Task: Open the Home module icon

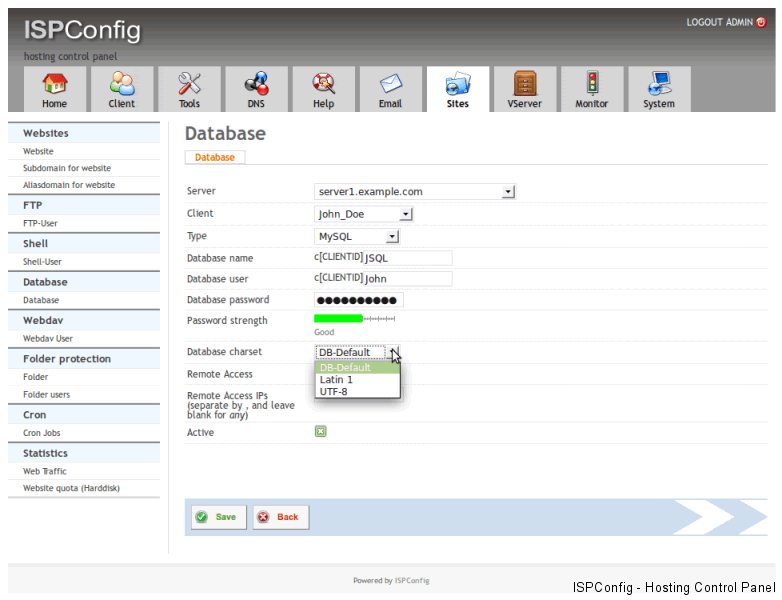Action: [x=54, y=83]
